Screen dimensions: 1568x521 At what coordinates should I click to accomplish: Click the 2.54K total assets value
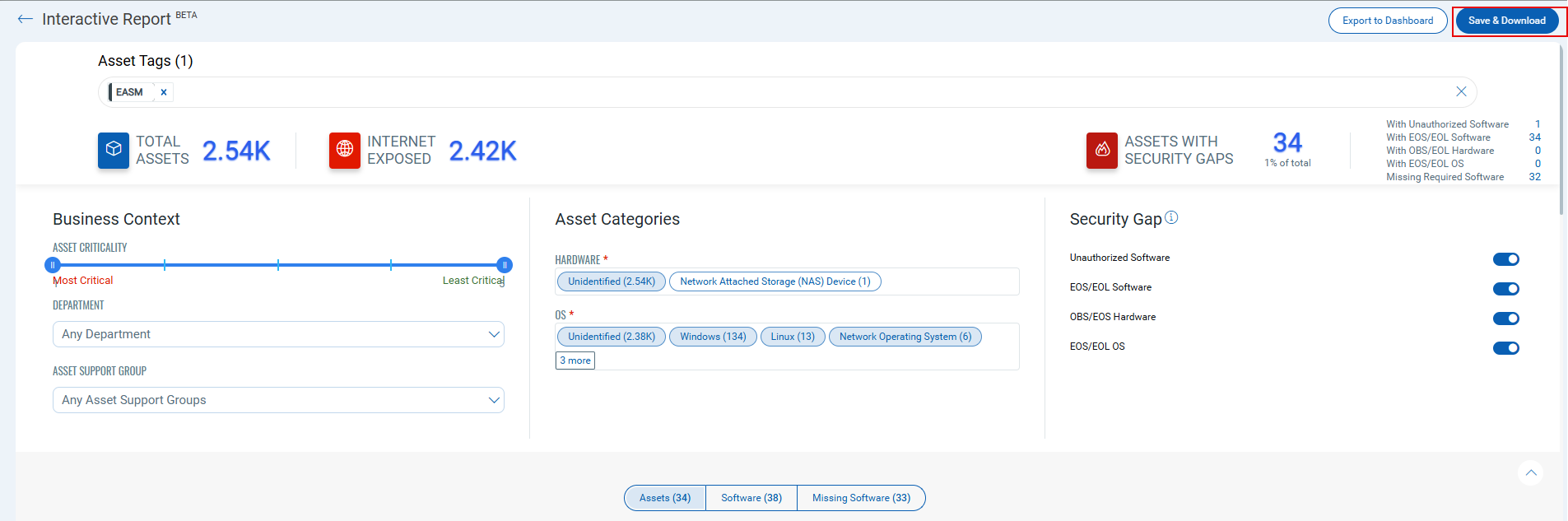236,151
